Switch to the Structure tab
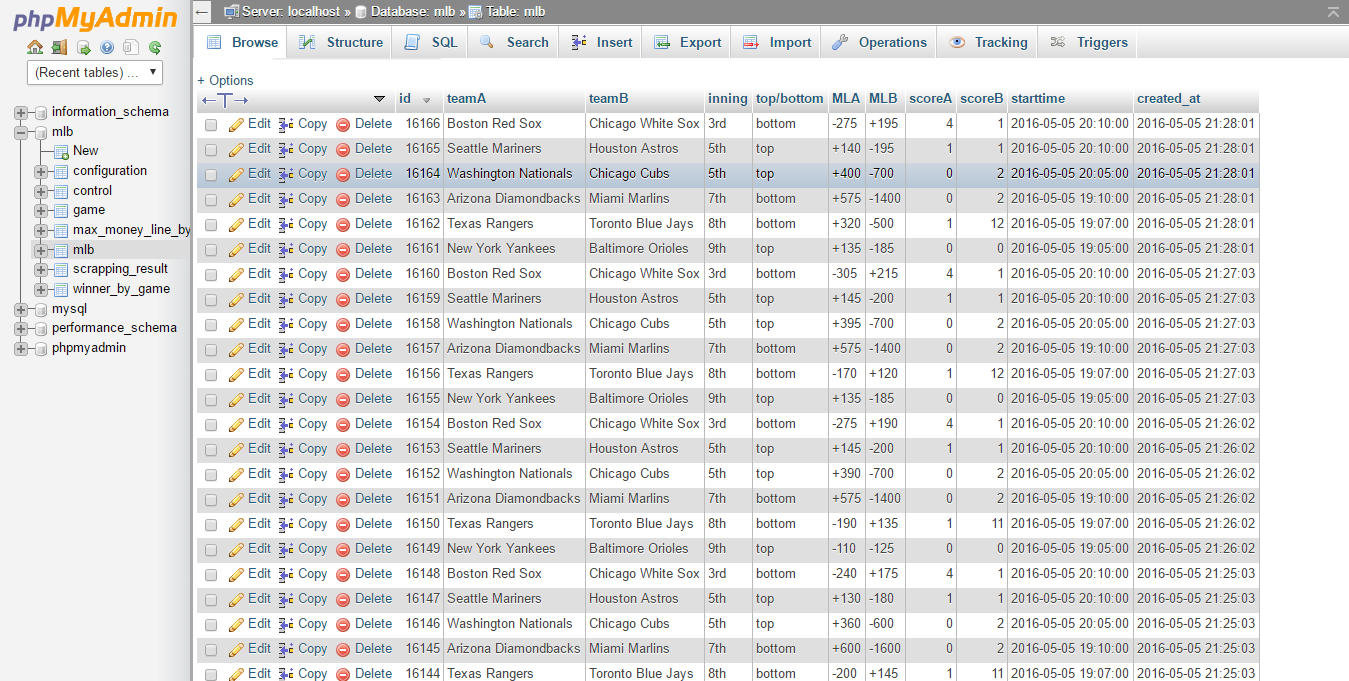 pyautogui.click(x=342, y=42)
